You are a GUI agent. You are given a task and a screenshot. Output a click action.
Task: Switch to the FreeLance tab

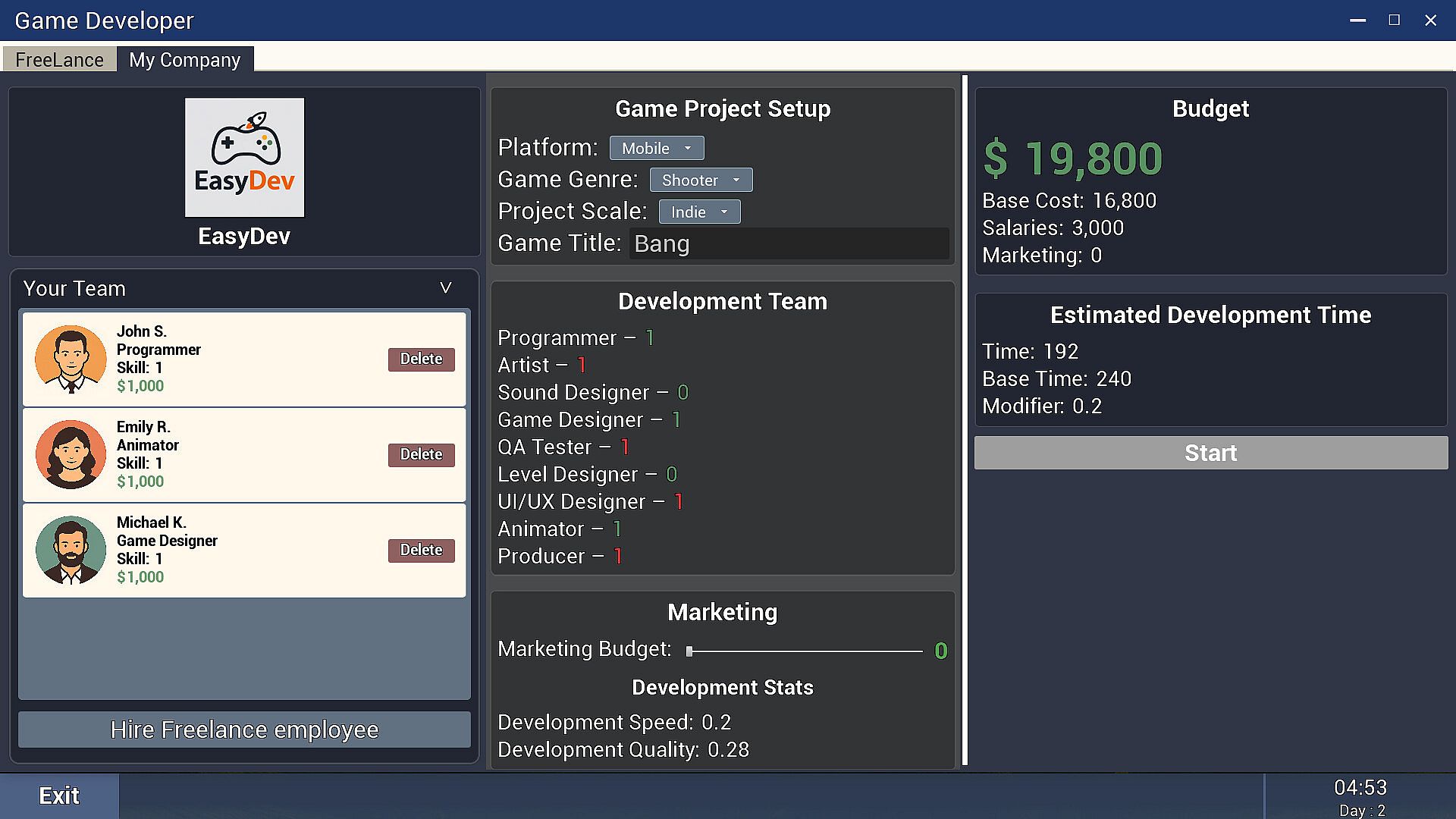[59, 60]
